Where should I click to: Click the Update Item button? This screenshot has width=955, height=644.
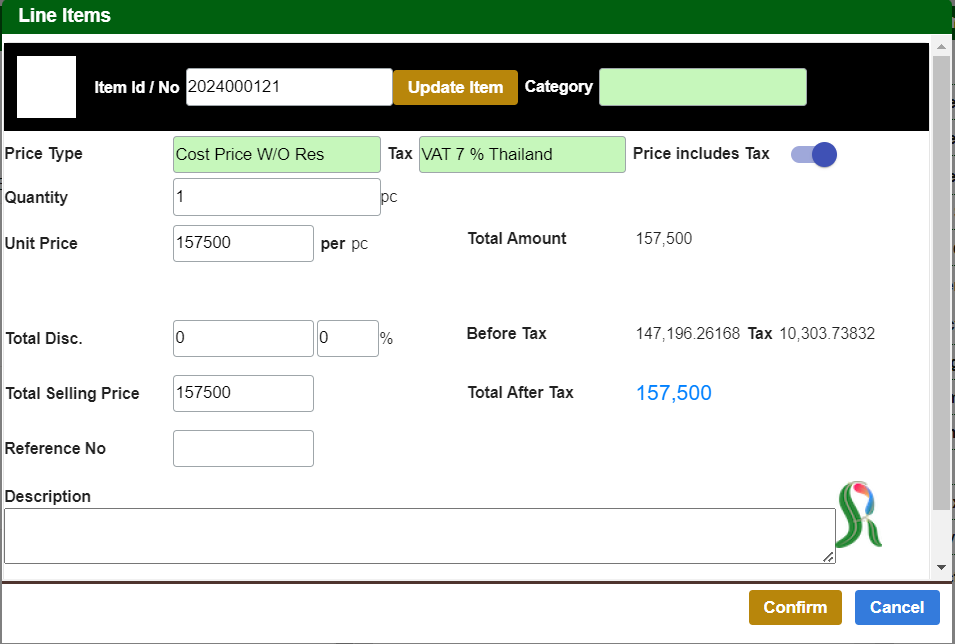tap(456, 87)
